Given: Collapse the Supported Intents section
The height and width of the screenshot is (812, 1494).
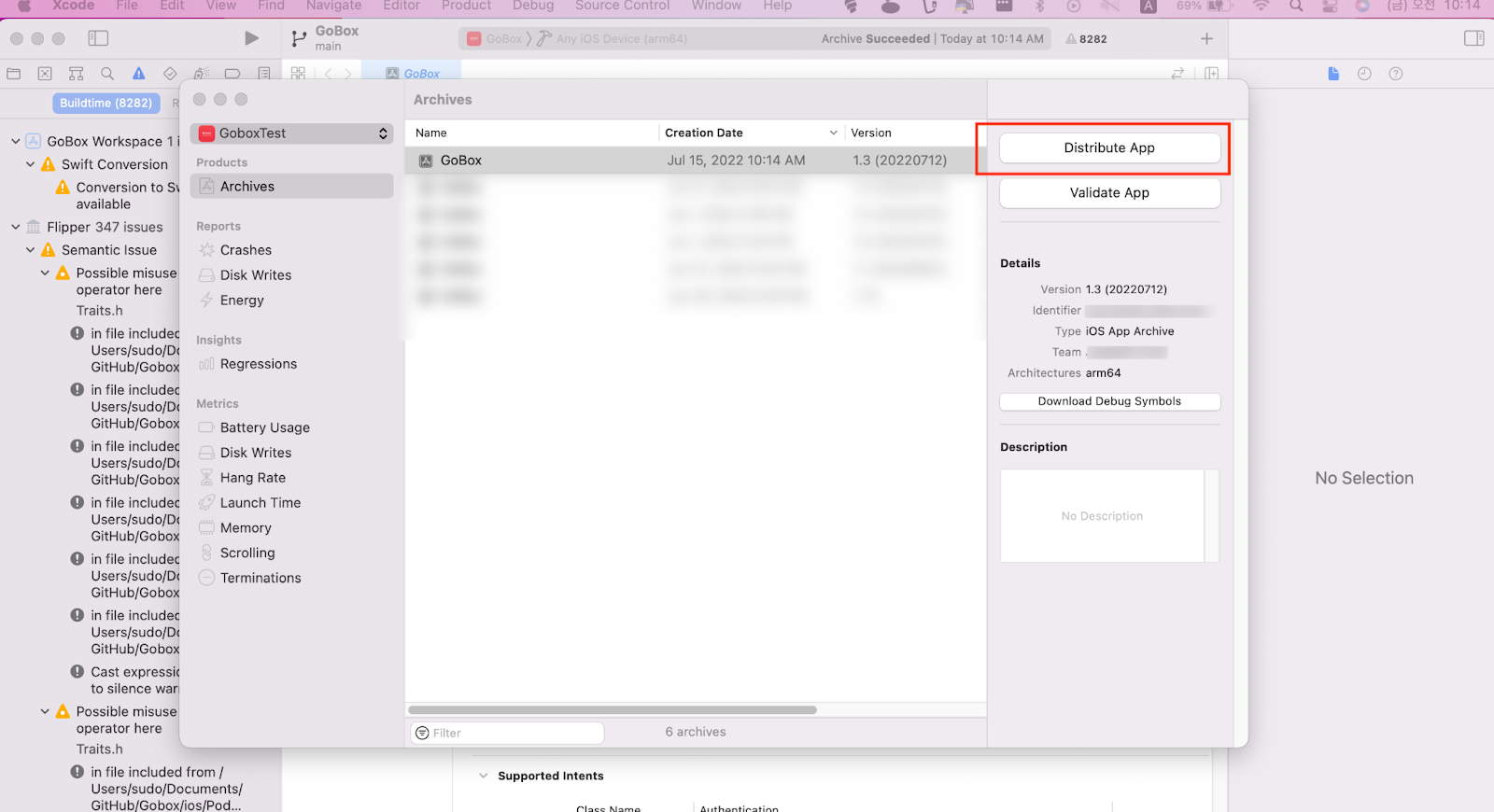Looking at the screenshot, I should tap(483, 776).
